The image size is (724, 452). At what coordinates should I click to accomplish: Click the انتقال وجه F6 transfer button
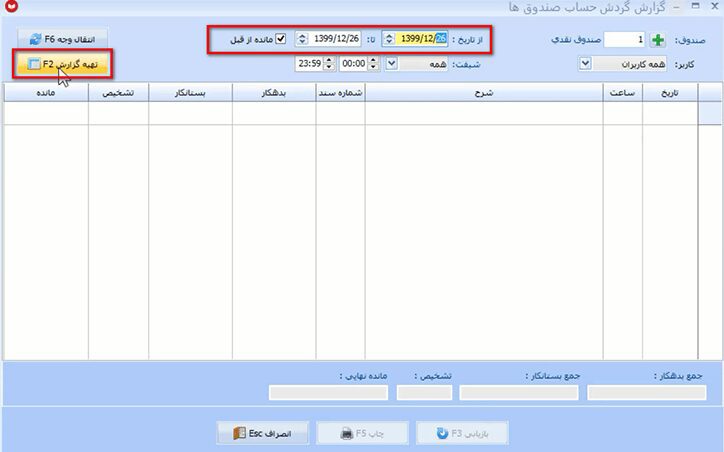click(x=63, y=39)
